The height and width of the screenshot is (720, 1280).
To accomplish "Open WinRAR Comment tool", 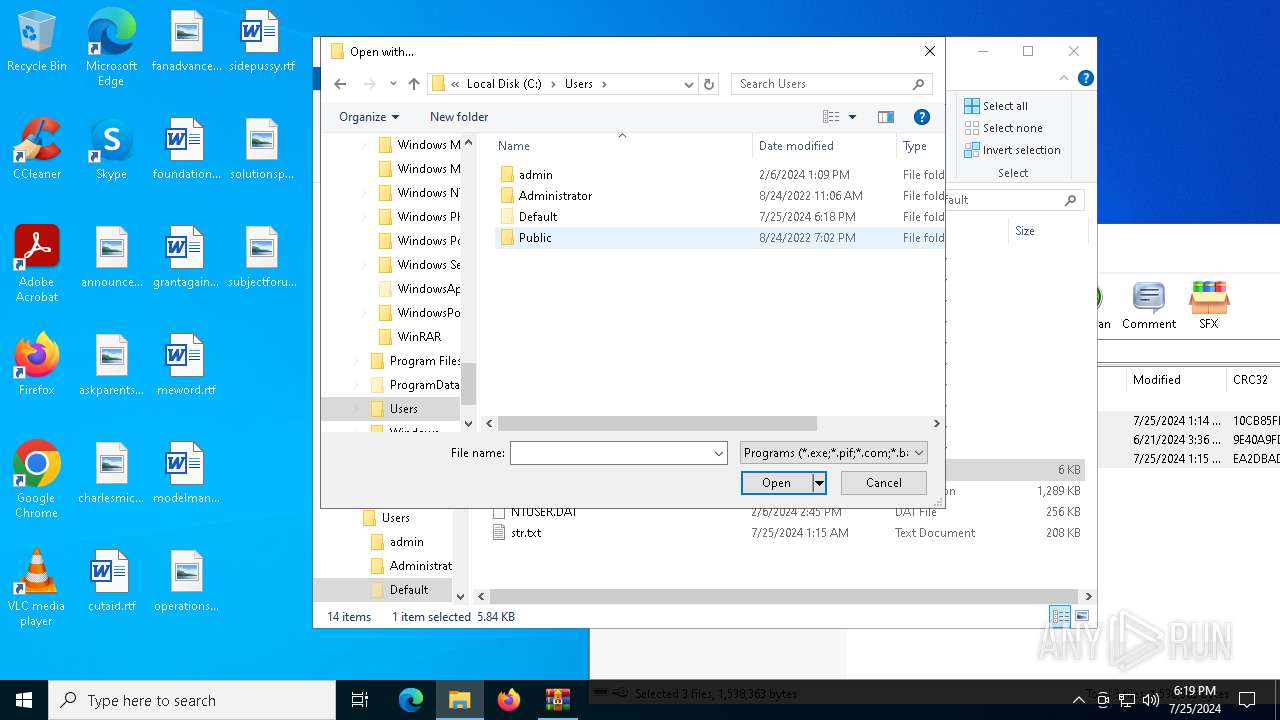I will 1149,306.
